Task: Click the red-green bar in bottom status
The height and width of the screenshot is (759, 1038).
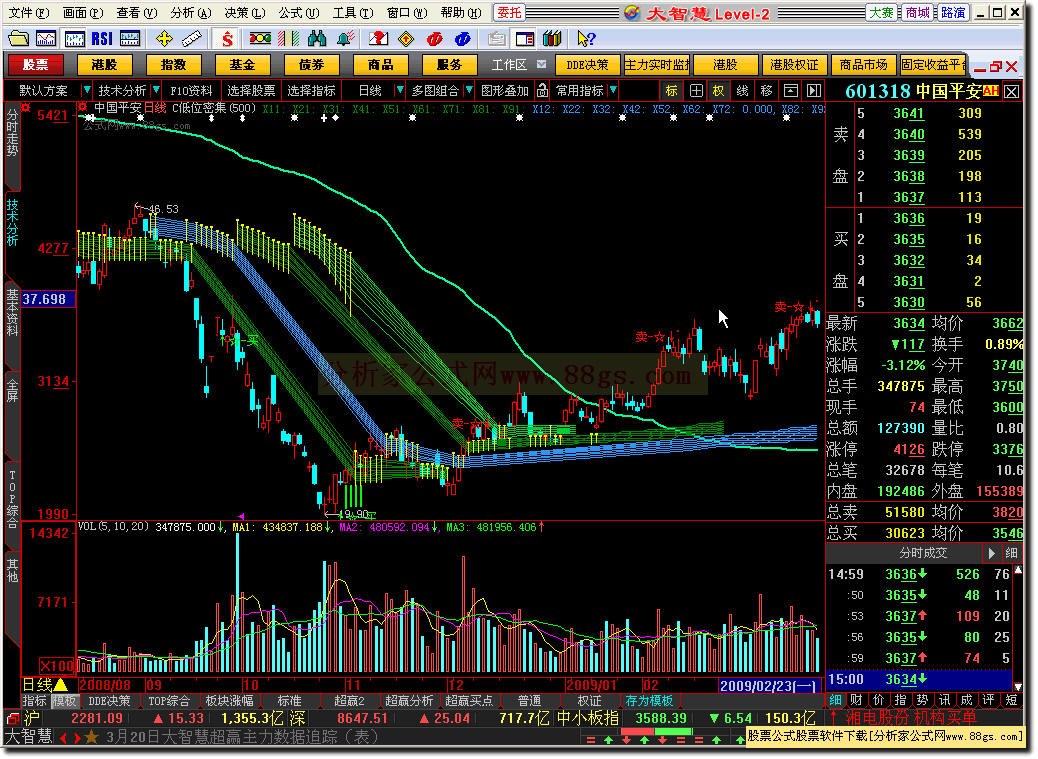Action: point(656,732)
